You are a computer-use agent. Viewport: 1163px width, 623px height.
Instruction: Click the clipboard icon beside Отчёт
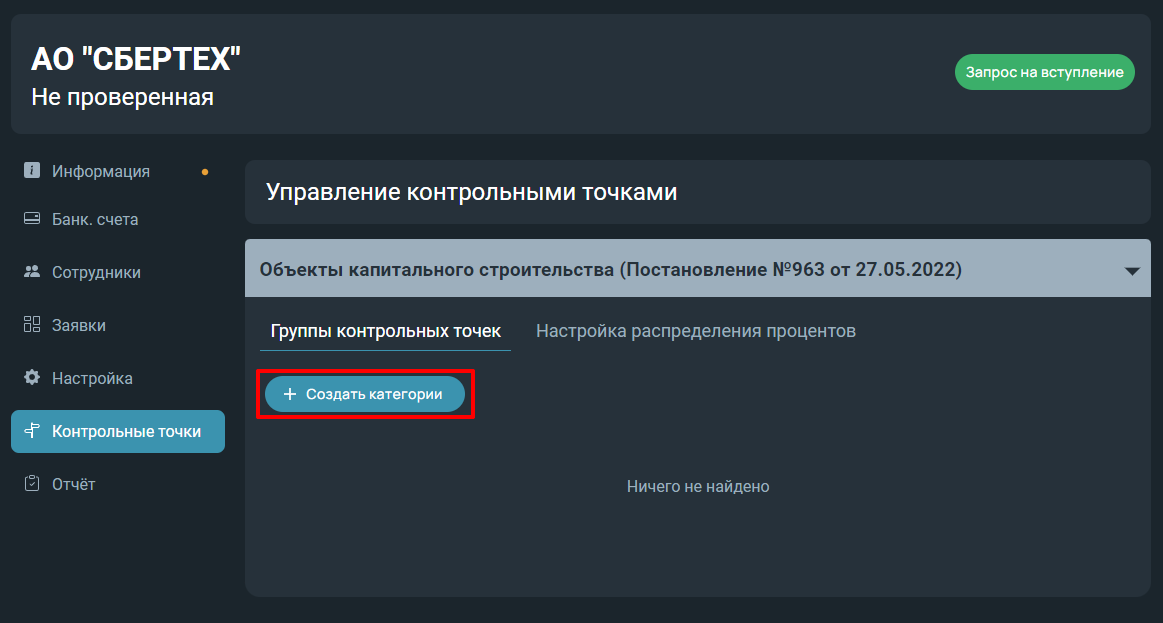[32, 484]
